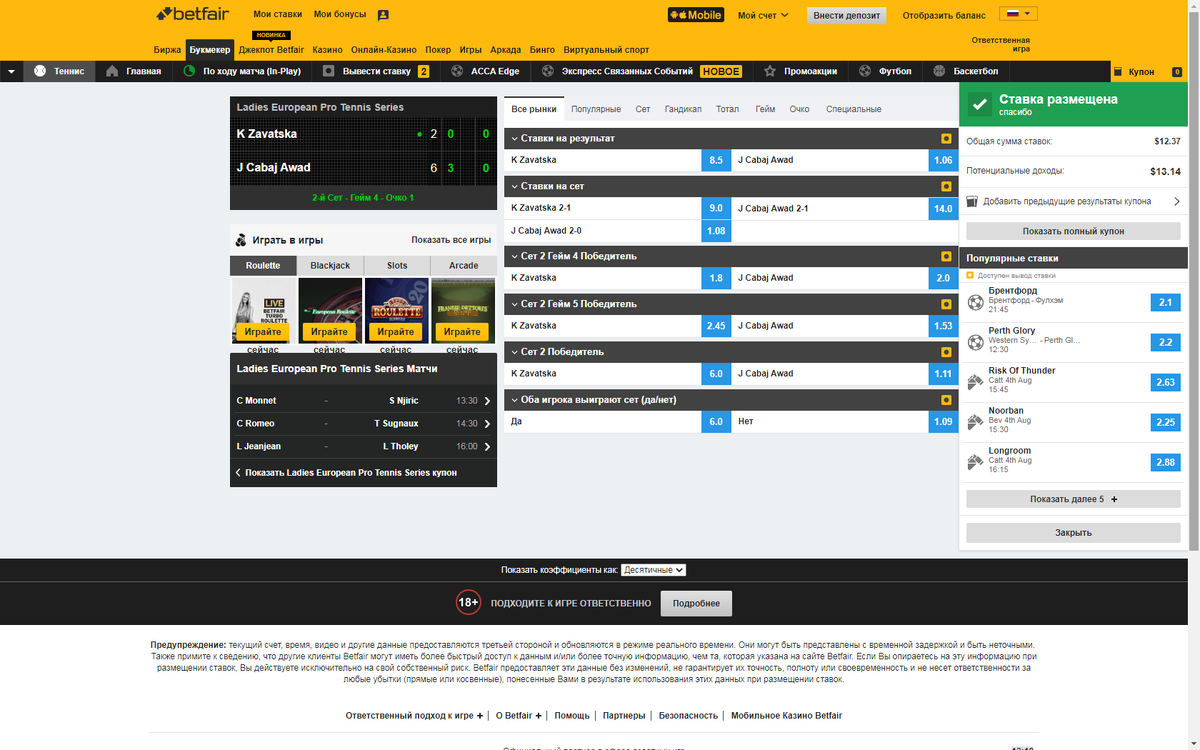
Task: Open the C Monnet vs S Njiric match
Action: [363, 401]
